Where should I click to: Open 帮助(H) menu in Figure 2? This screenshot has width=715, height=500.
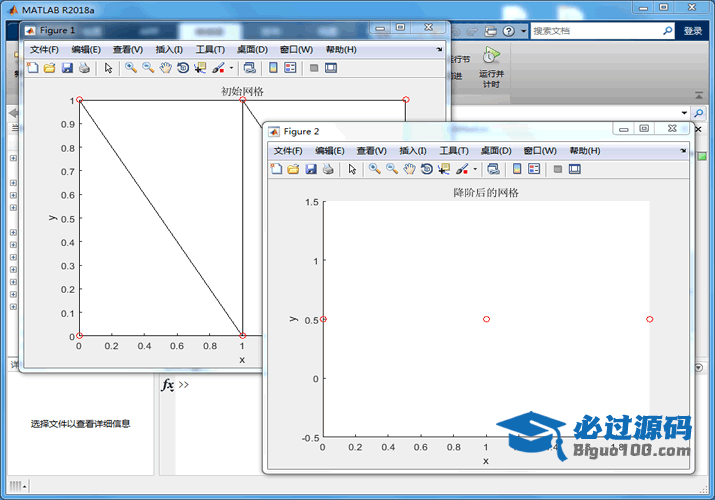click(x=585, y=151)
